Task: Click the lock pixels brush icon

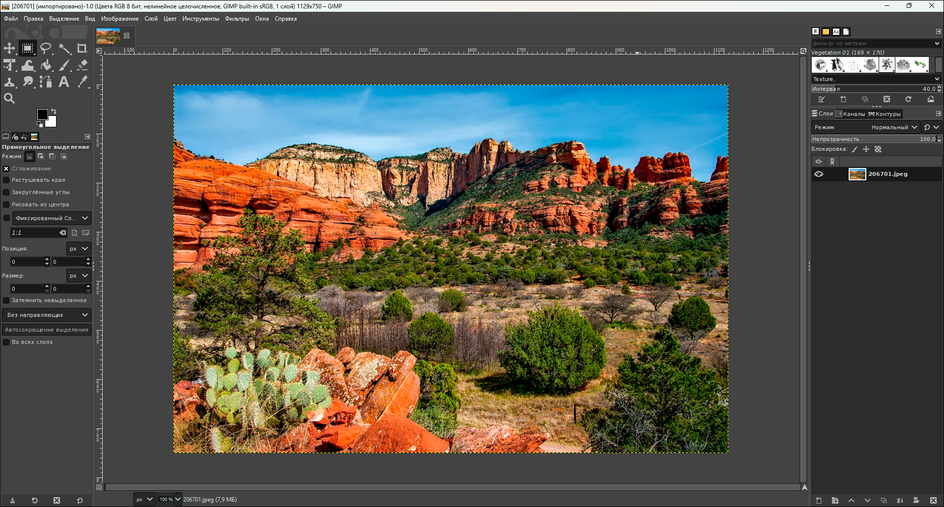Action: coord(854,149)
